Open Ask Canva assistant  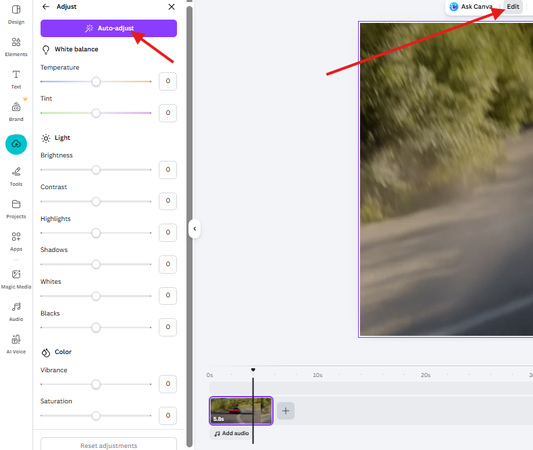471,6
